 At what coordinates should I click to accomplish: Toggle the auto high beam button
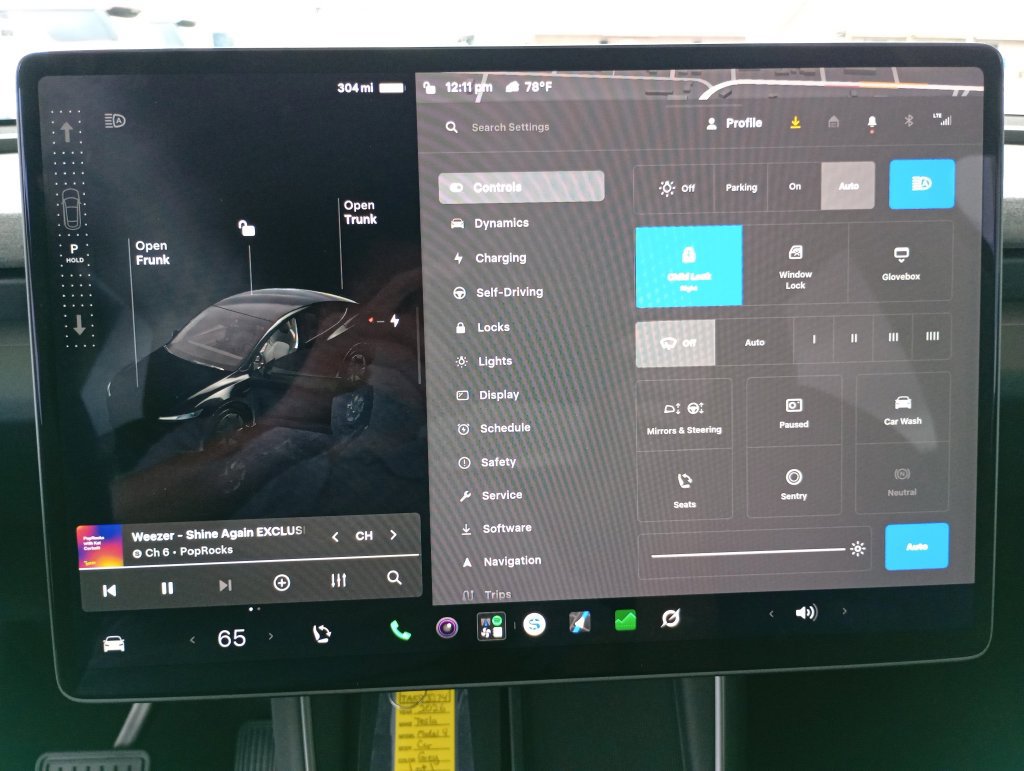(921, 184)
